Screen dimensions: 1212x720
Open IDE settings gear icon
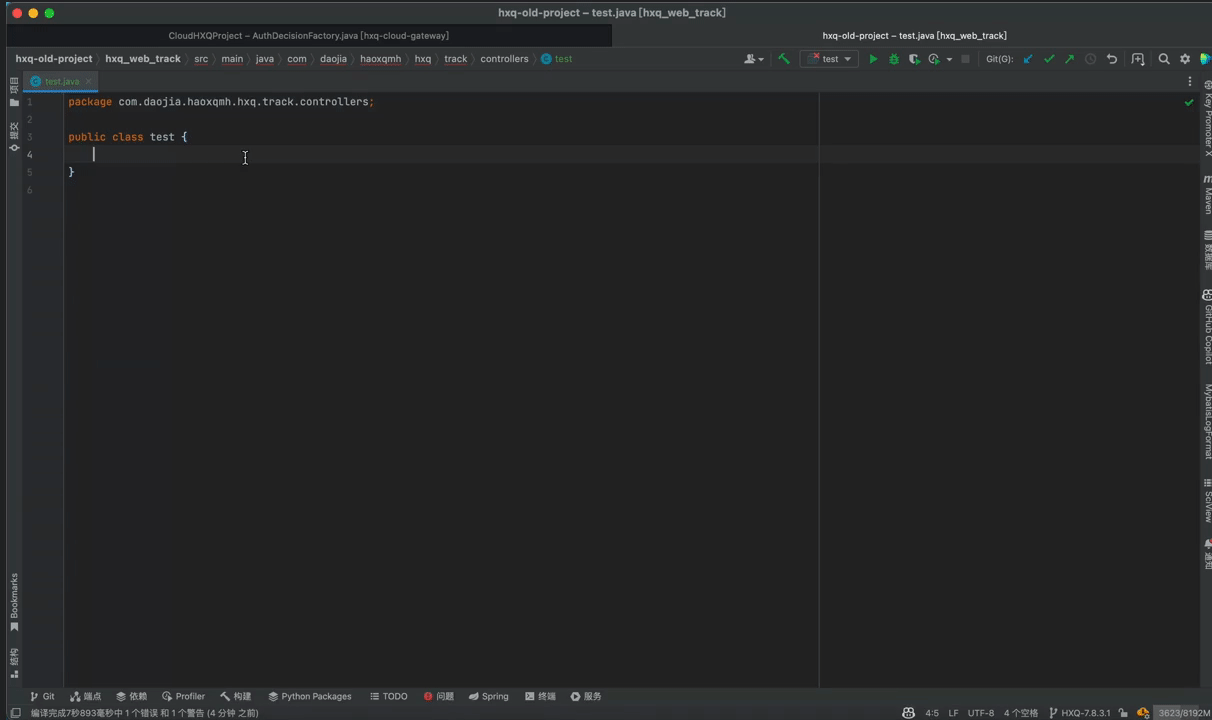point(1185,59)
